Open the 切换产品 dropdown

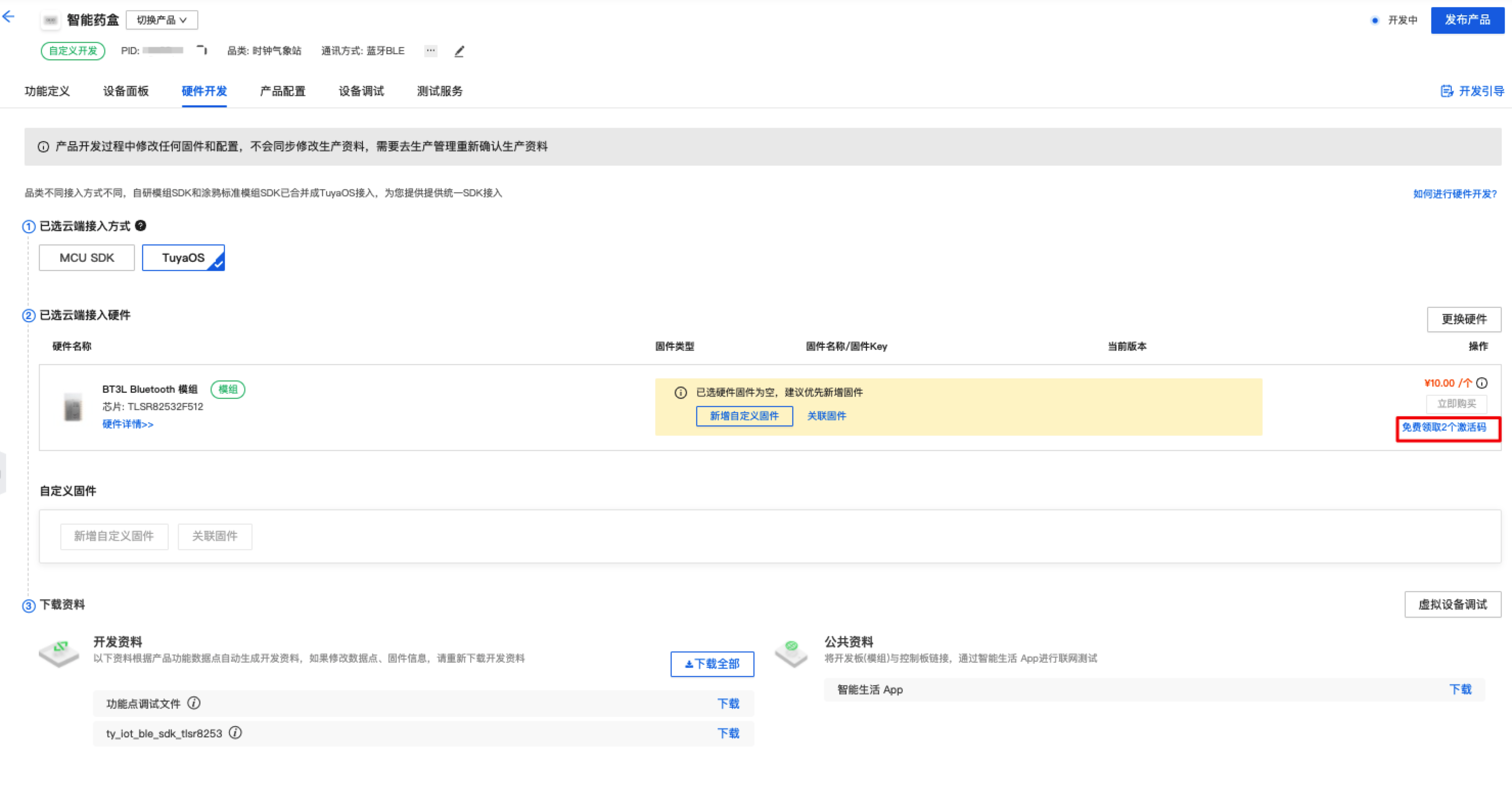tap(162, 20)
